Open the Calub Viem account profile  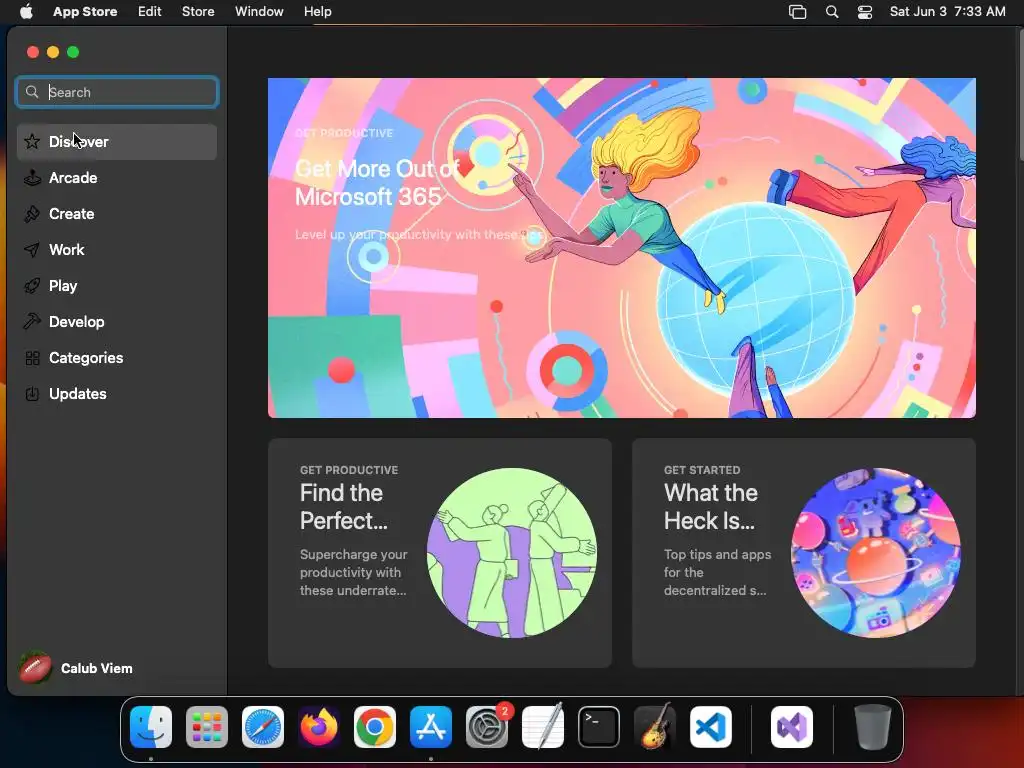pyautogui.click(x=77, y=668)
